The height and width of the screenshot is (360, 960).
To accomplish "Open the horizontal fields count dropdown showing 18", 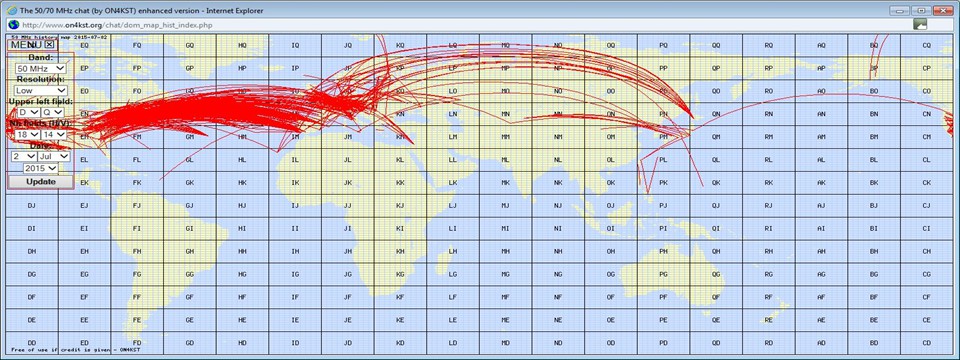I will [x=28, y=134].
